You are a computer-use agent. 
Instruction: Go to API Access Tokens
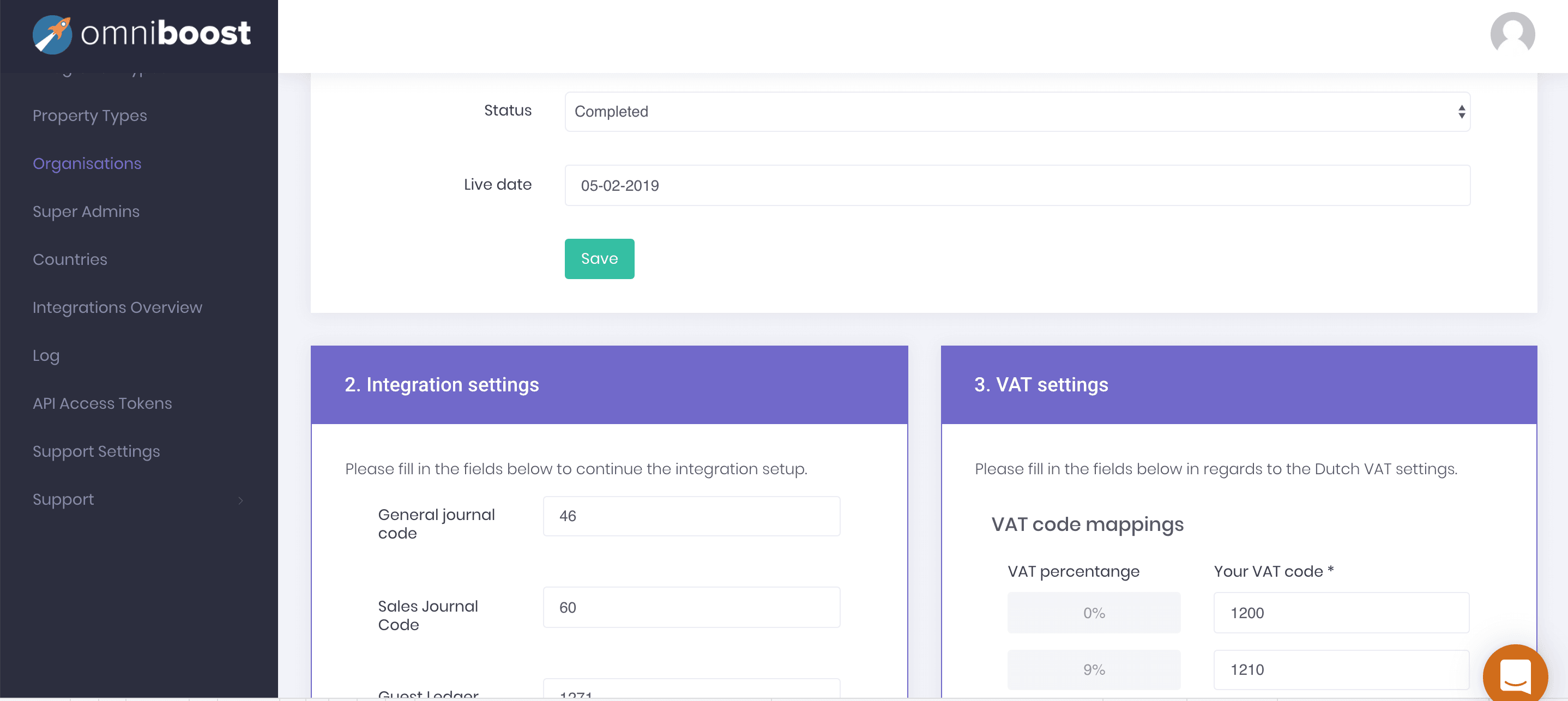pyautogui.click(x=102, y=403)
